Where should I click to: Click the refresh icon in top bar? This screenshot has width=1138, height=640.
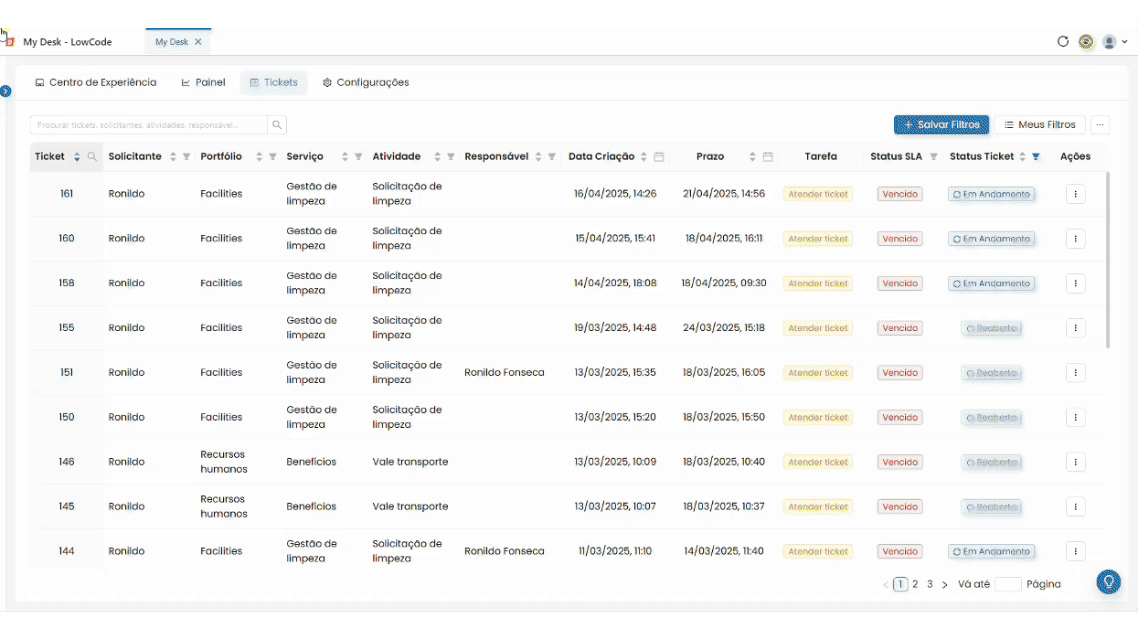click(1063, 41)
